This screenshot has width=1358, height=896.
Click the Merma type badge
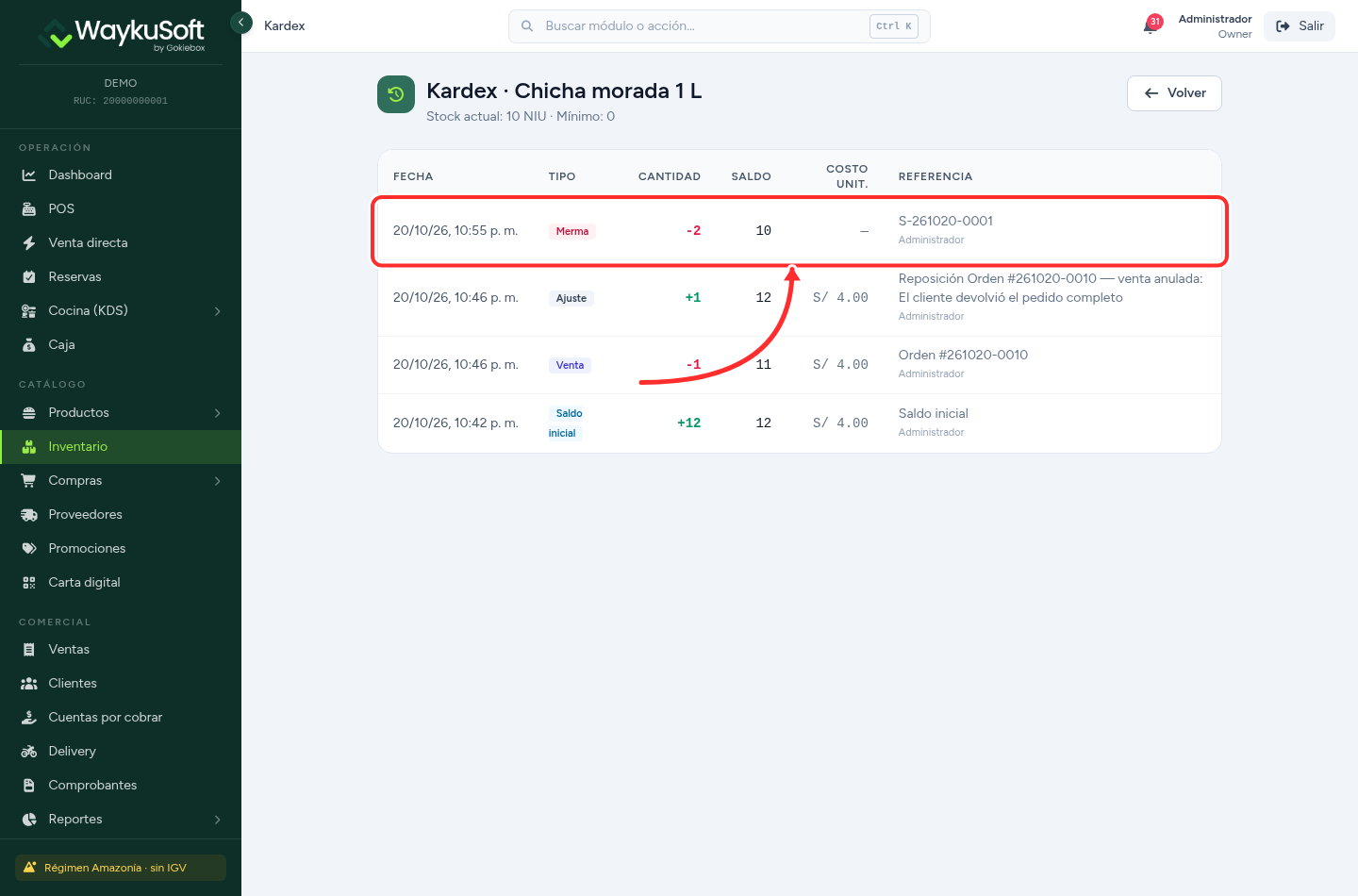pyautogui.click(x=572, y=231)
